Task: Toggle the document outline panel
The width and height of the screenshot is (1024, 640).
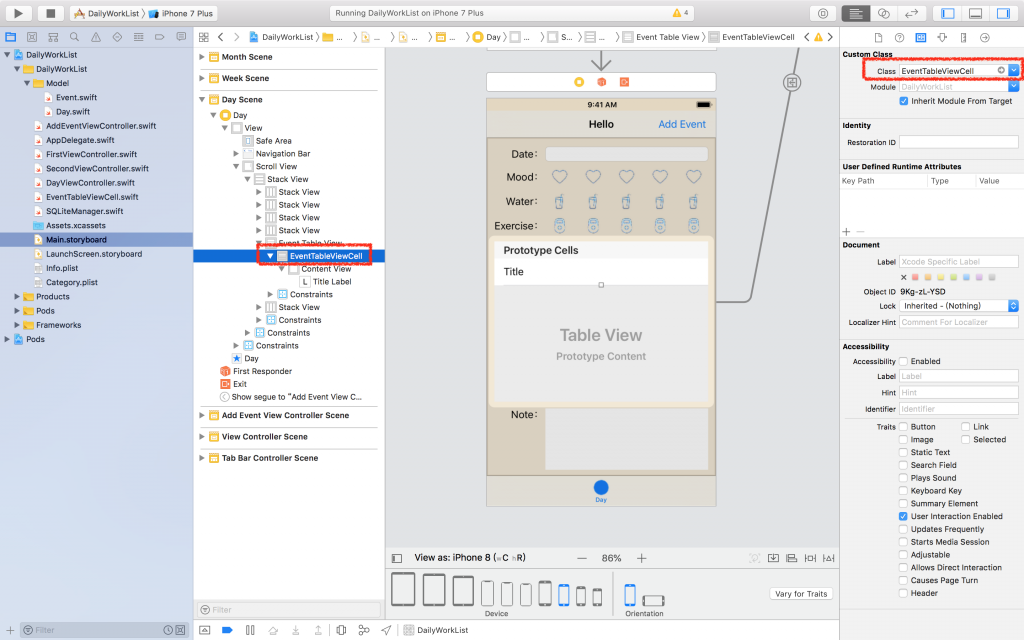Action: click(396, 558)
